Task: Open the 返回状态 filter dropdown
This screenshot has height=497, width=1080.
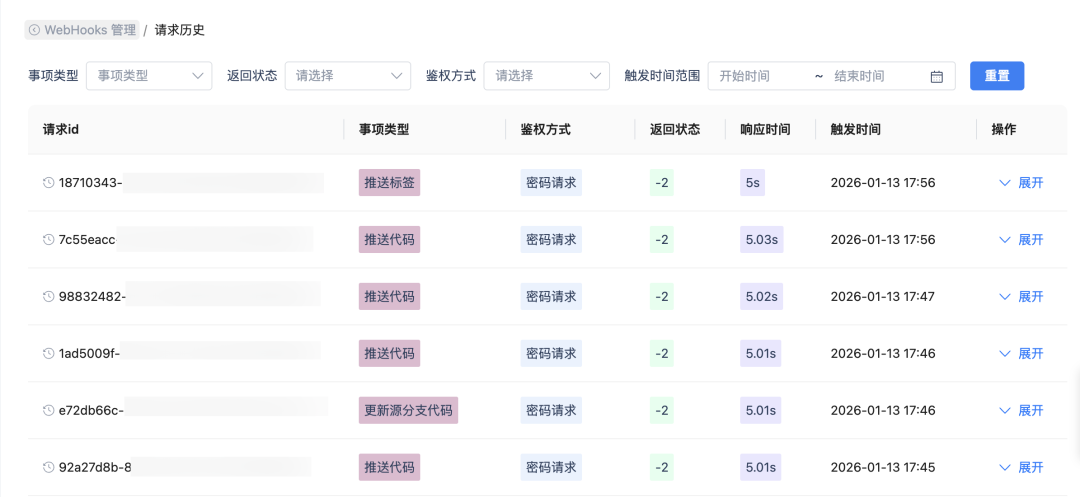Action: [347, 76]
